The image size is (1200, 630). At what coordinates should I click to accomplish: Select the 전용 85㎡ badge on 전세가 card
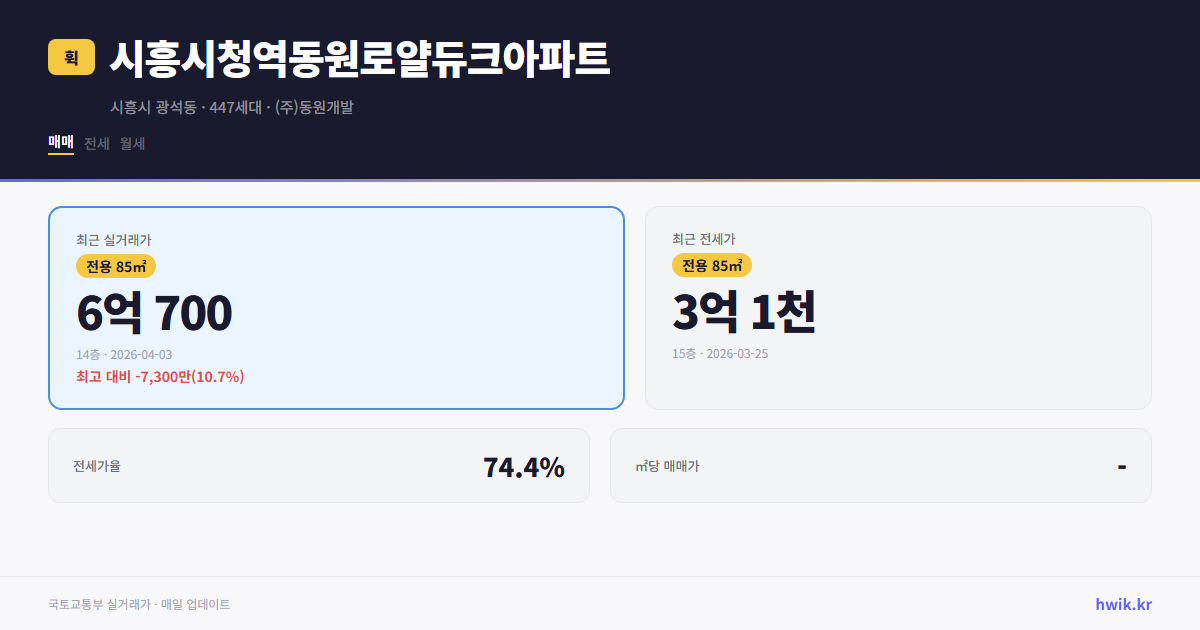tap(712, 265)
